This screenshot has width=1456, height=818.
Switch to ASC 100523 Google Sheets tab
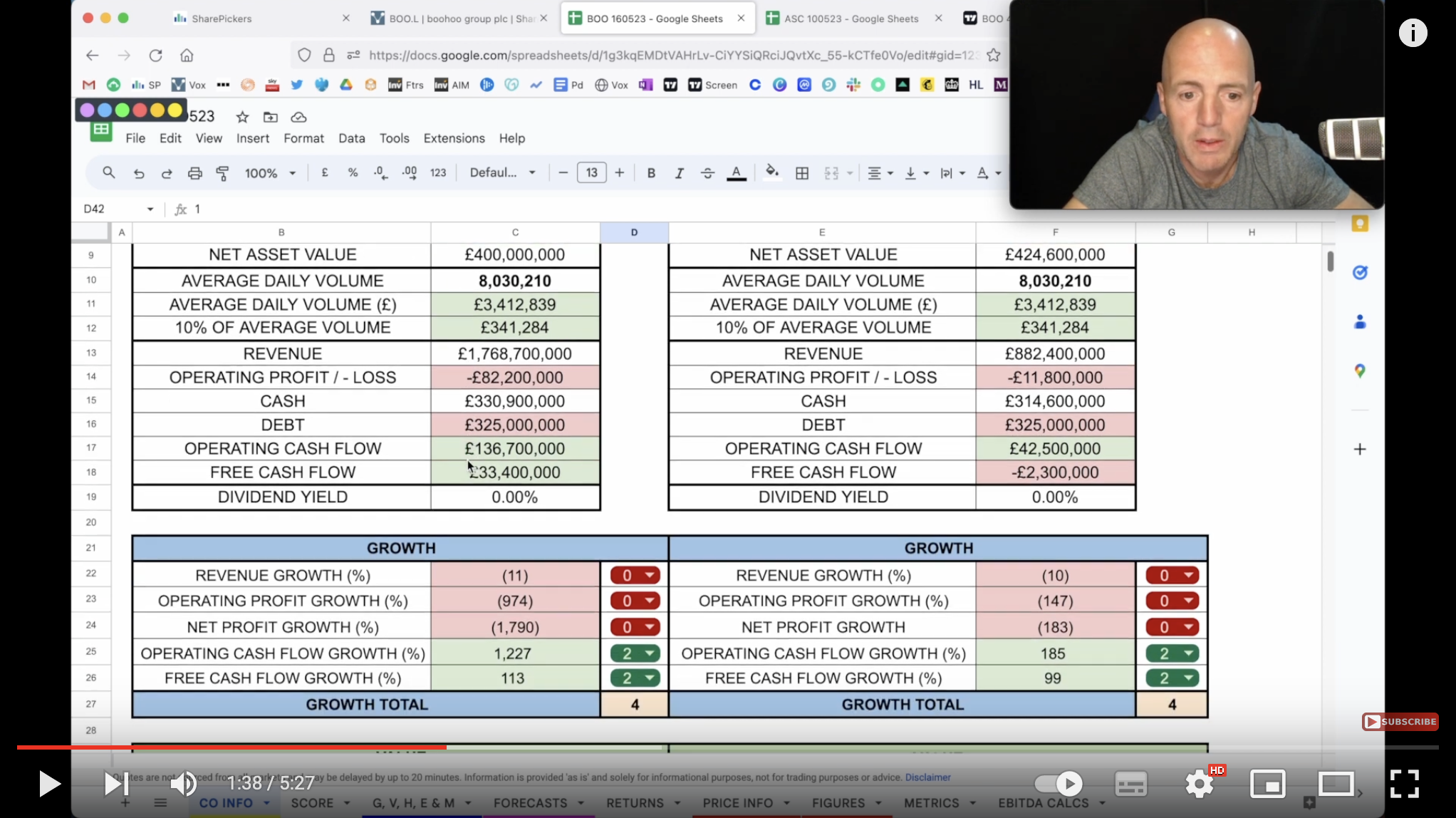point(851,19)
